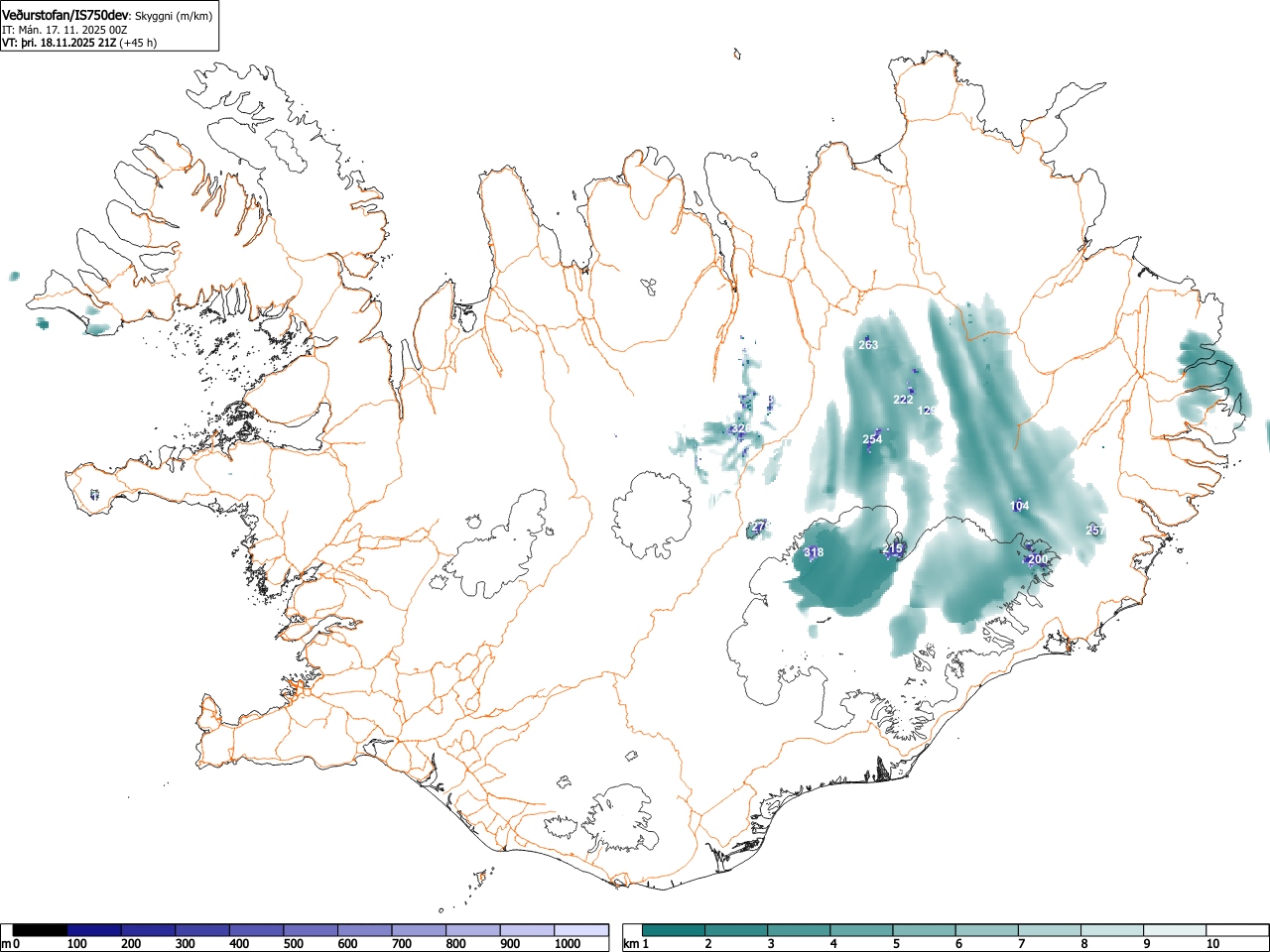
Task: Click the 'Skyggni (m/km)' parameter label
Action: (x=174, y=16)
